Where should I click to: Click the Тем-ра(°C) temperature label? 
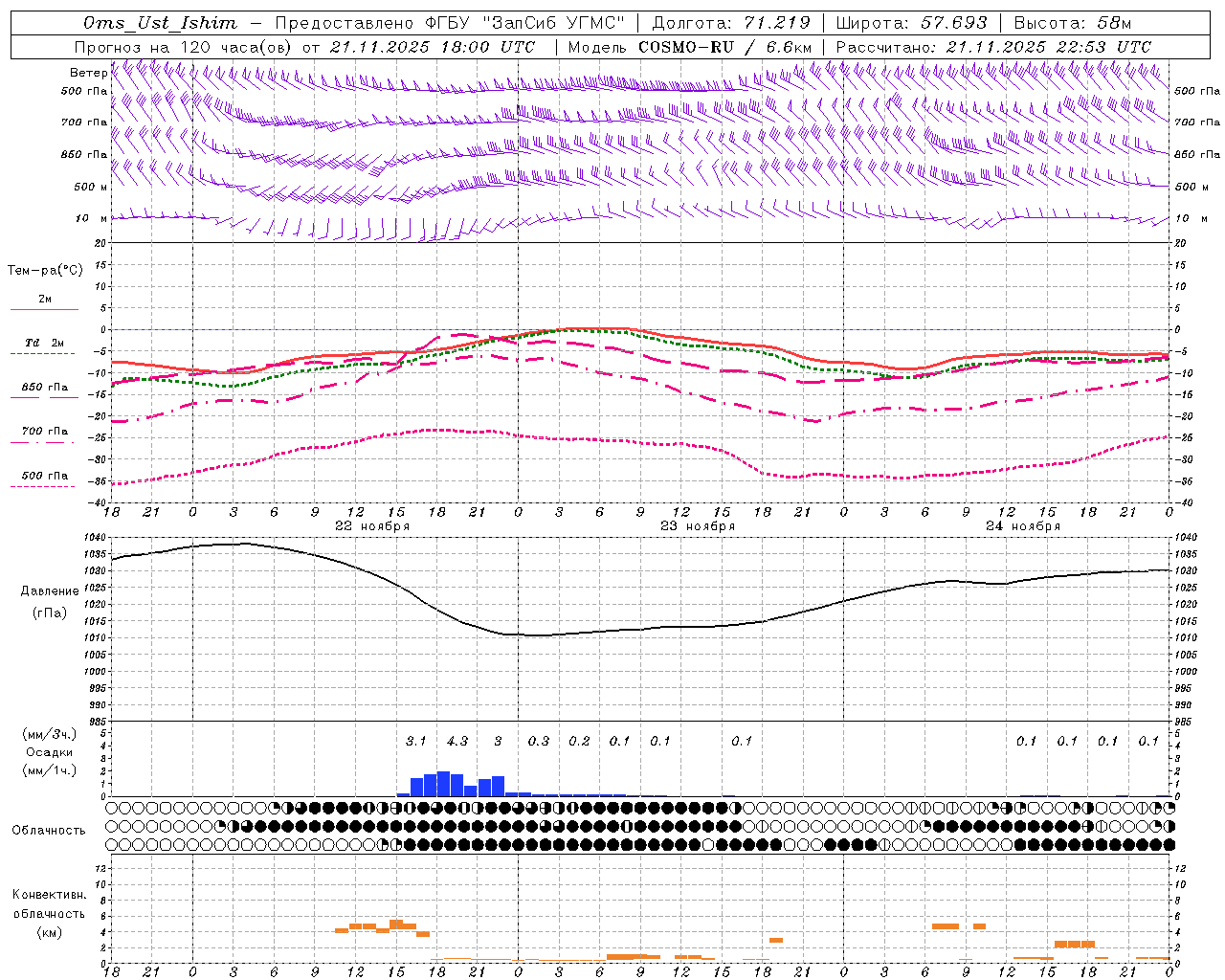pyautogui.click(x=45, y=271)
